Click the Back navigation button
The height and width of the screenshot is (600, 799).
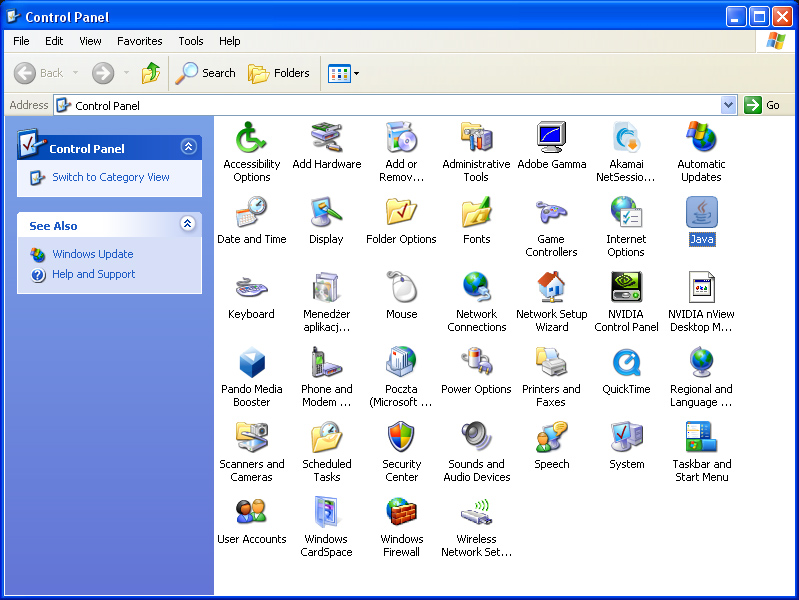(x=39, y=73)
